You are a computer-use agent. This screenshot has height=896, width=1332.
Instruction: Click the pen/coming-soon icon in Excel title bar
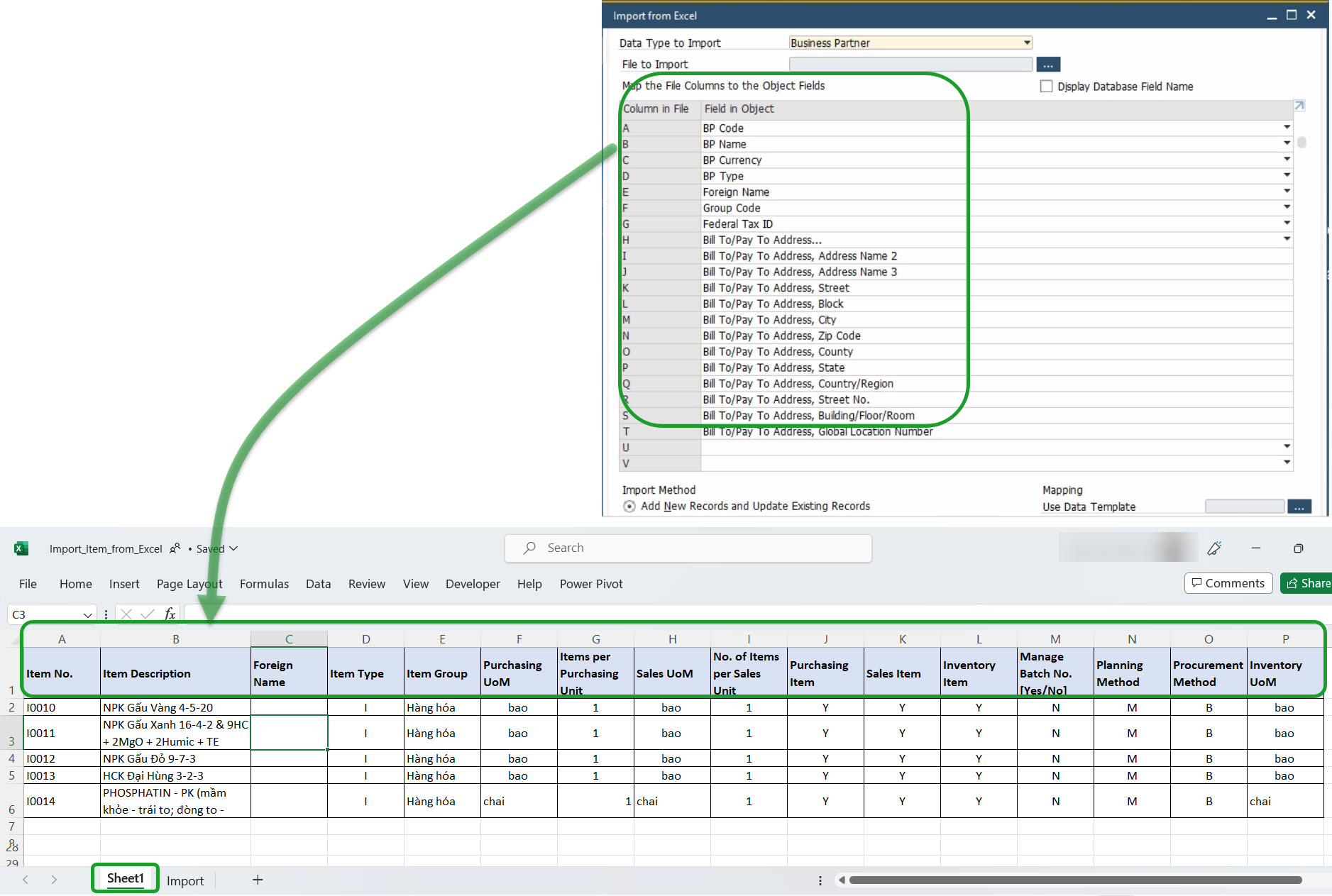click(1214, 548)
